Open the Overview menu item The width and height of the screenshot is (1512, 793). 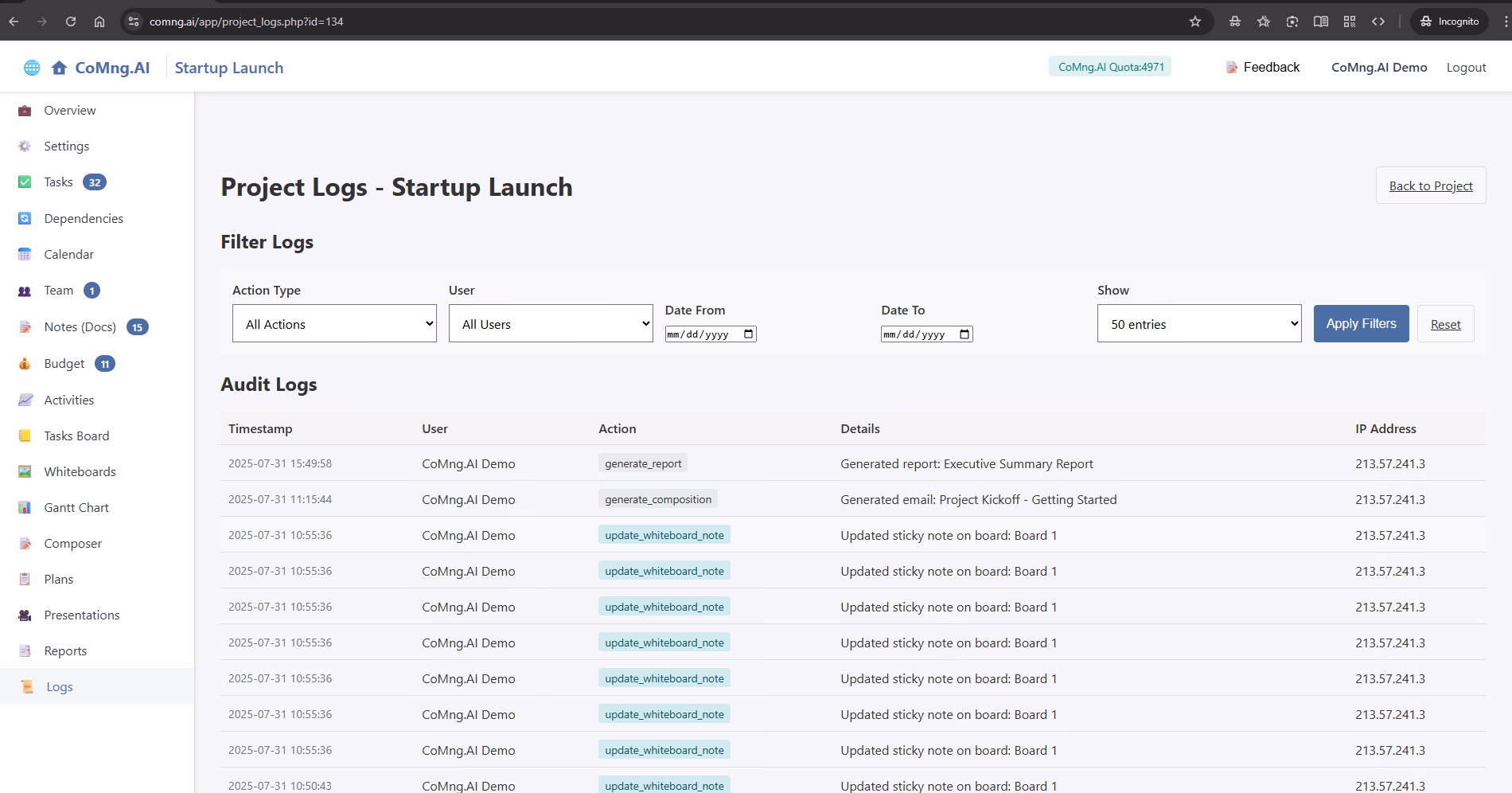69,111
